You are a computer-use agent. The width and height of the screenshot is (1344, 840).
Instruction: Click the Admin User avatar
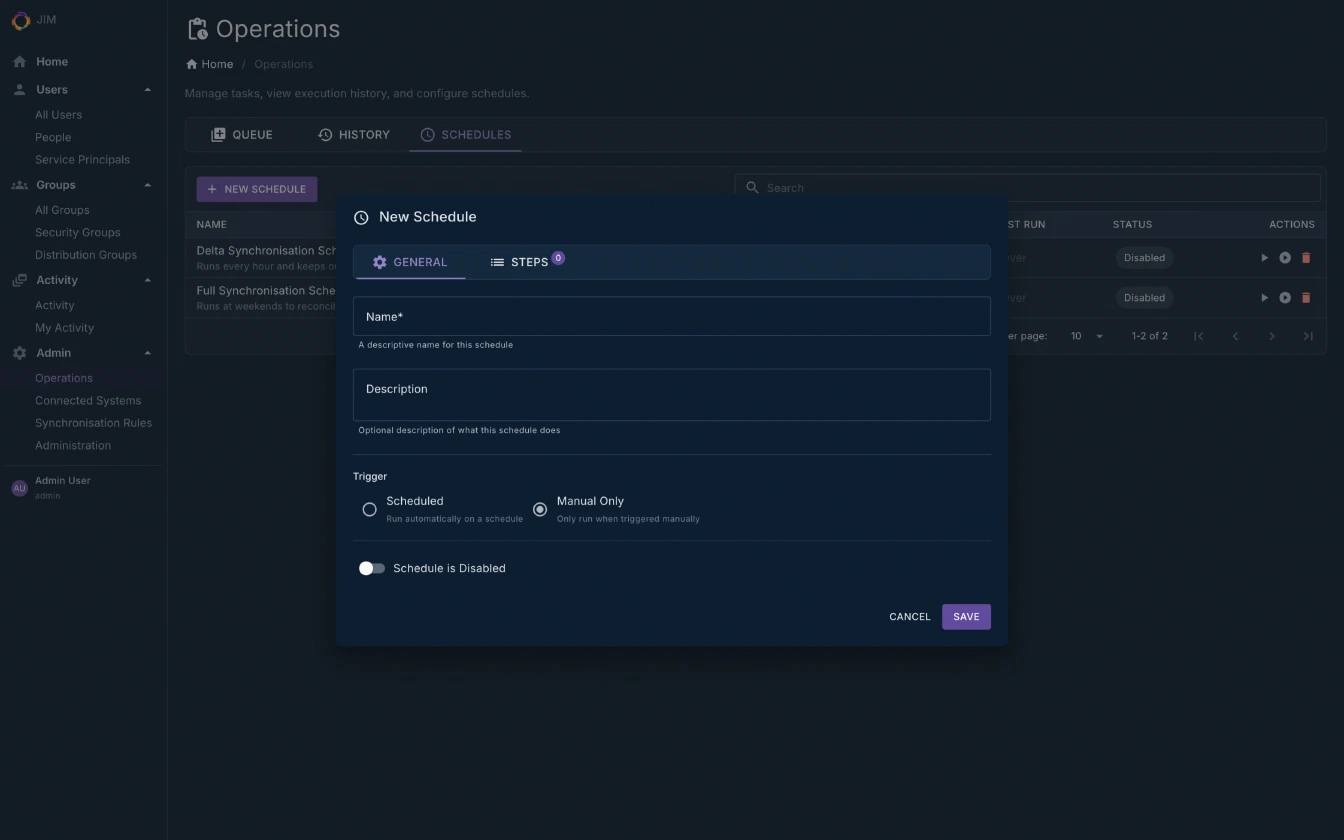[19, 487]
